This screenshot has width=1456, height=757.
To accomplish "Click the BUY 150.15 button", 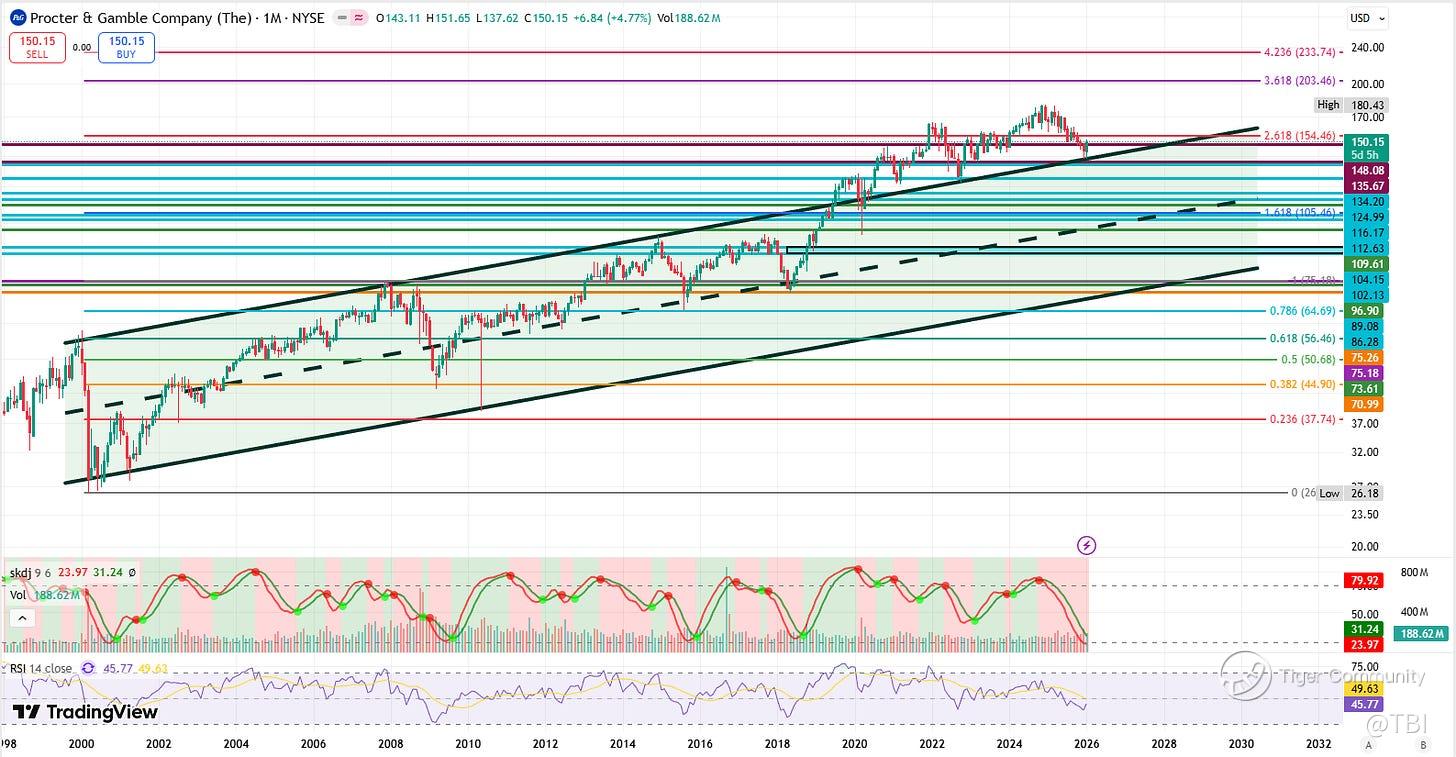I will click(126, 47).
